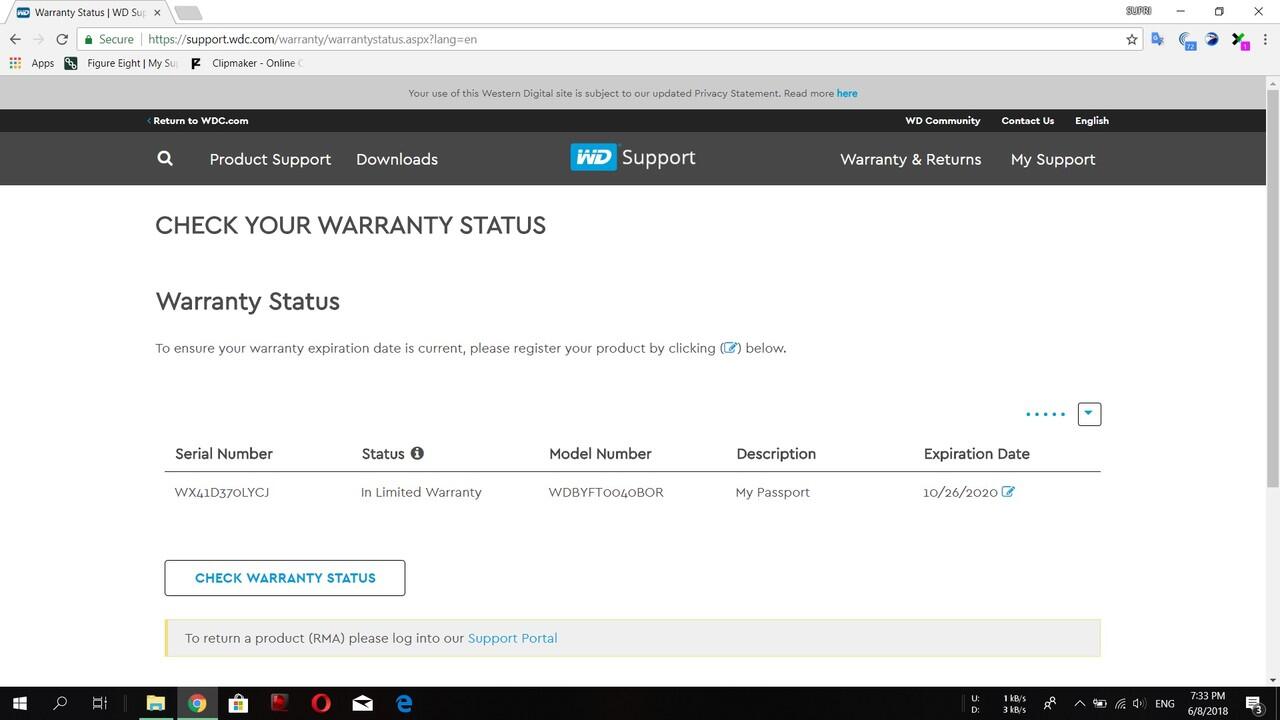Open the Contact Us link
Image resolution: width=1280 pixels, height=720 pixels.
point(1027,120)
